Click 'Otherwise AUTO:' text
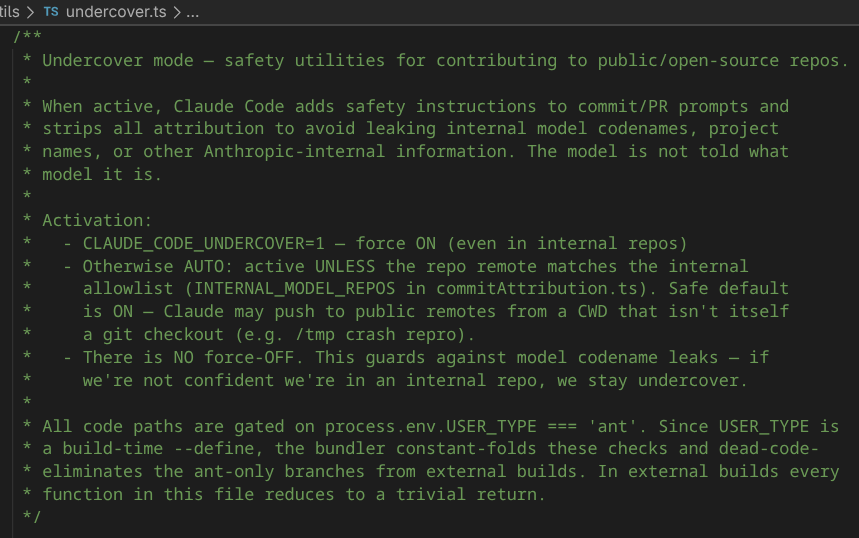The image size is (859, 538). 158,266
